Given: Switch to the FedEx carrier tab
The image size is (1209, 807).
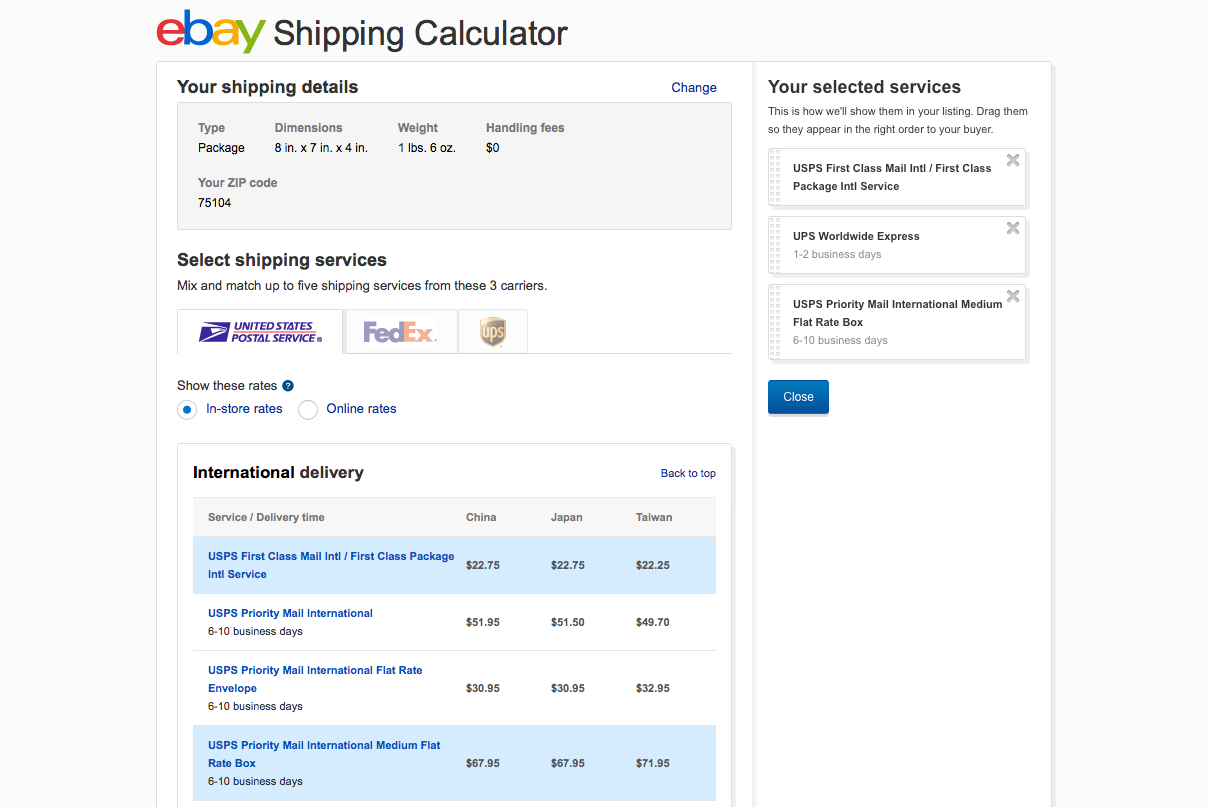Looking at the screenshot, I should tap(400, 332).
